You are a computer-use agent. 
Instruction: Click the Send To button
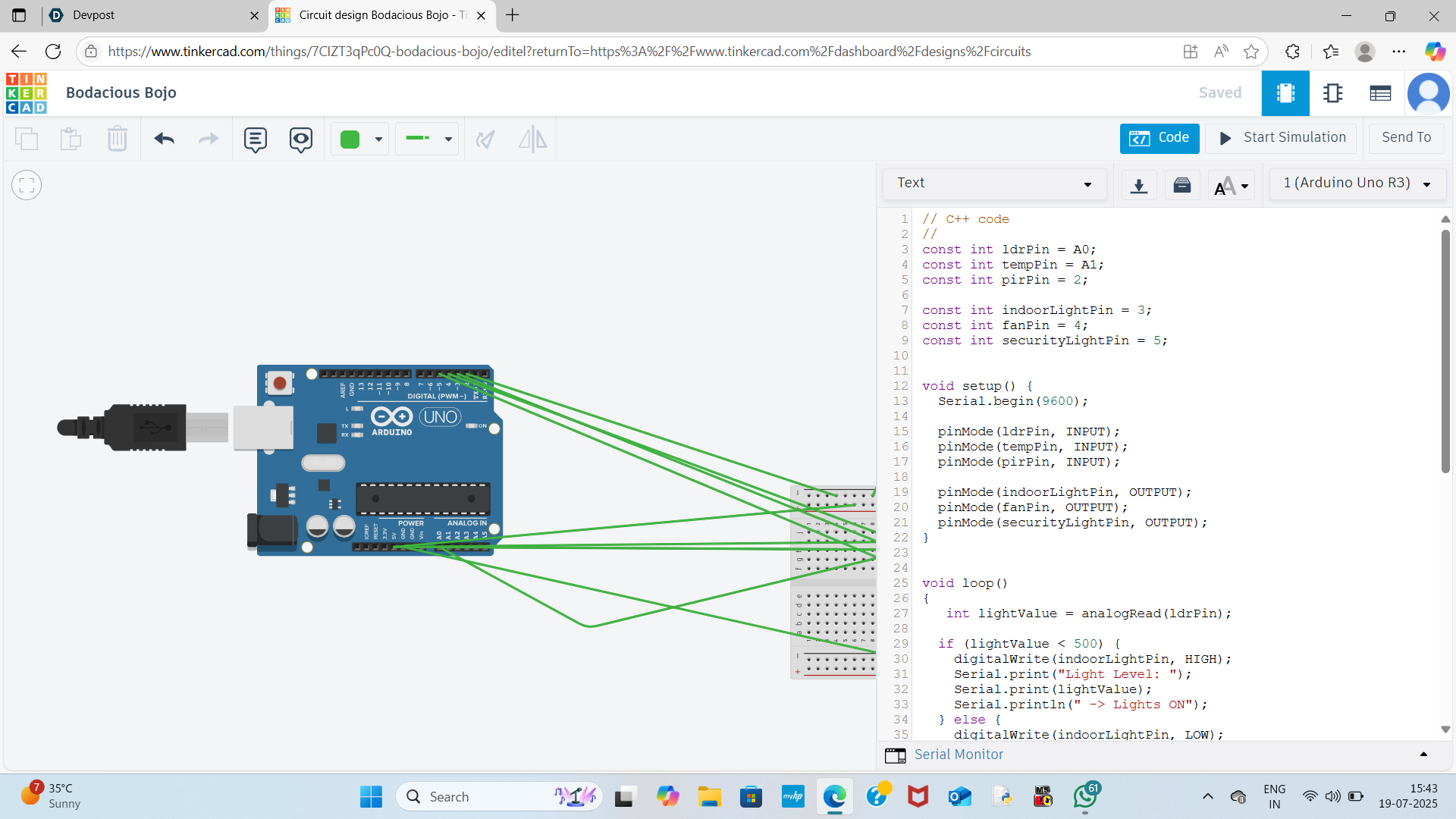pos(1406,138)
